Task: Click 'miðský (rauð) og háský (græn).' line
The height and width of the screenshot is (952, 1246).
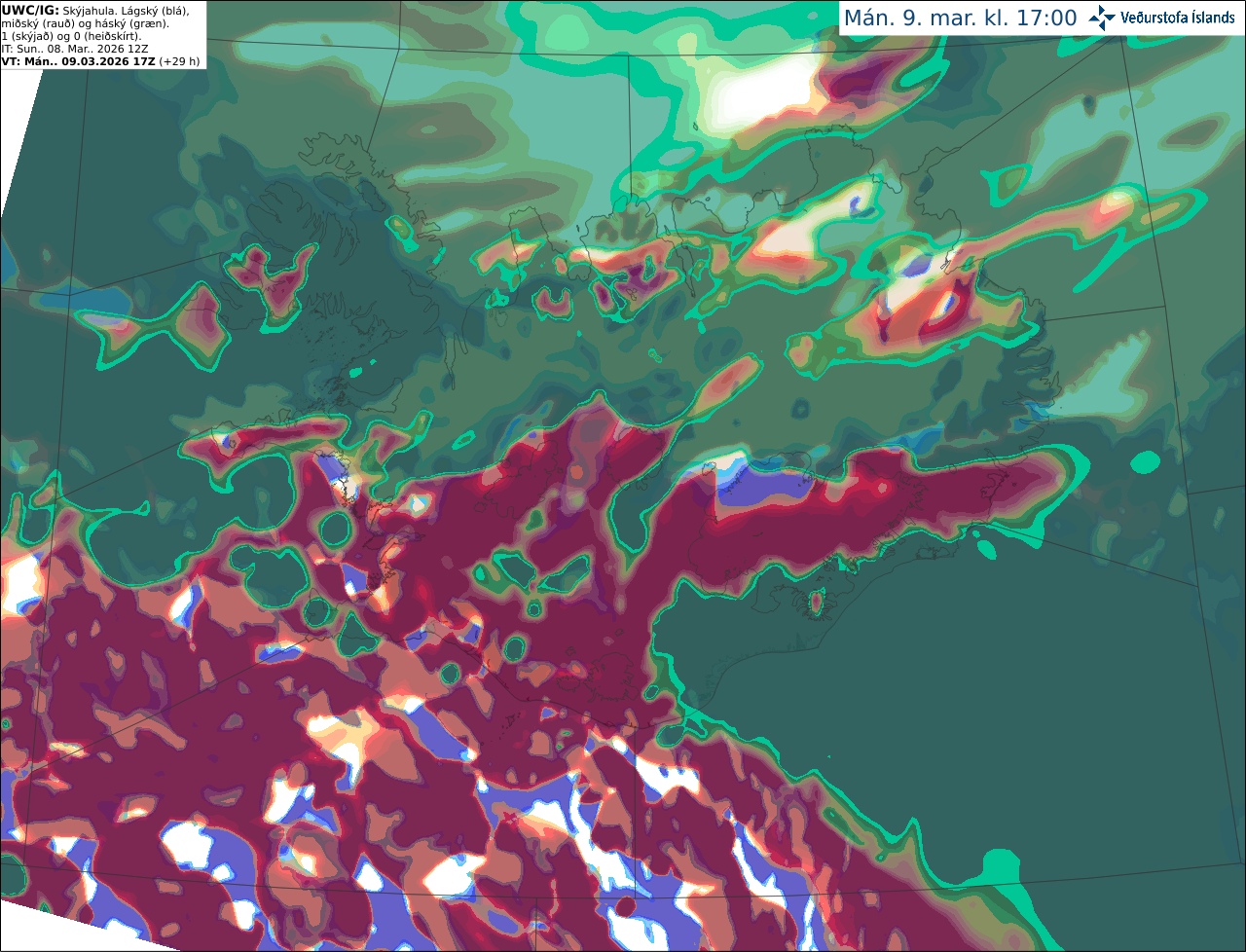Action: tap(85, 23)
